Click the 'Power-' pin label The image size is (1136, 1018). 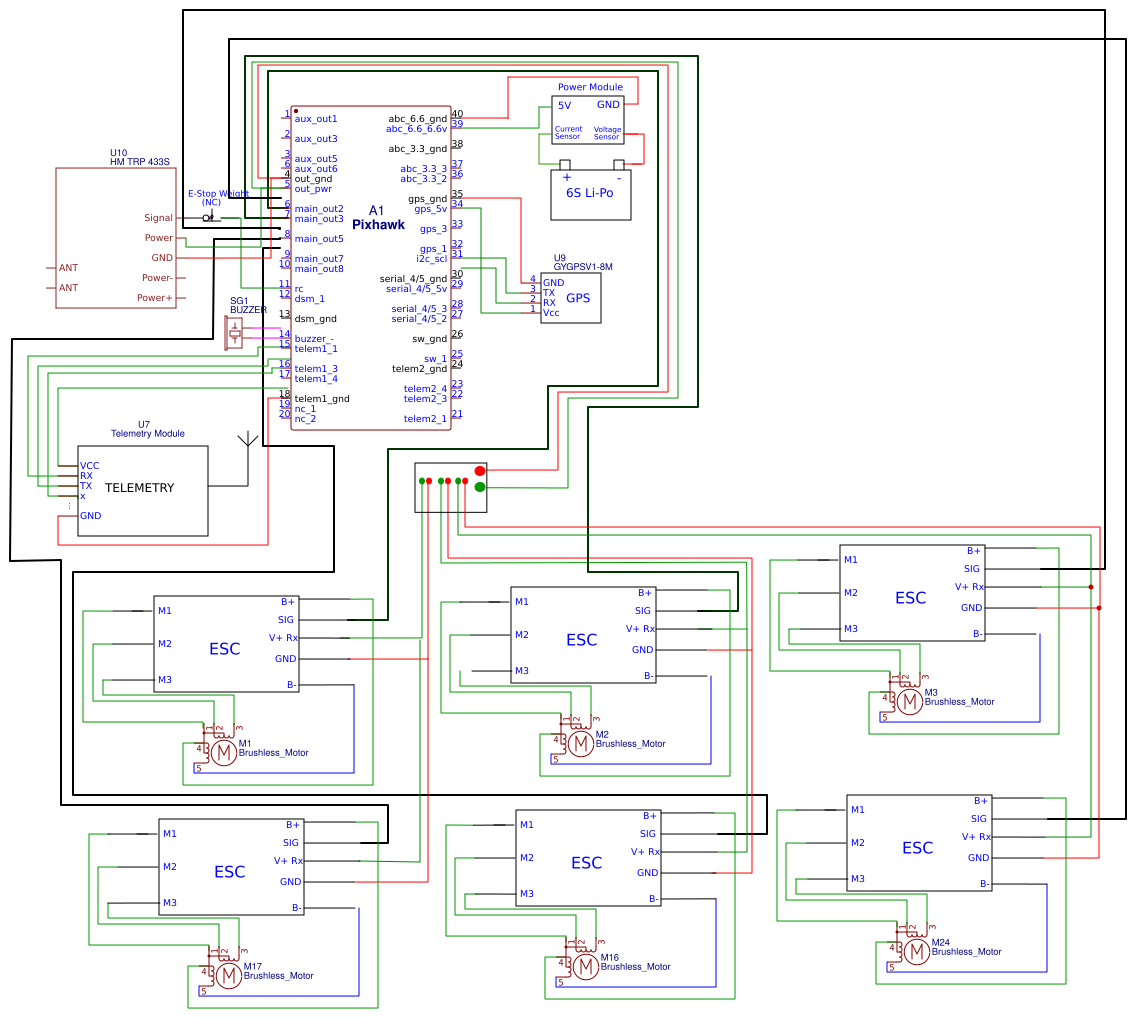click(x=157, y=278)
